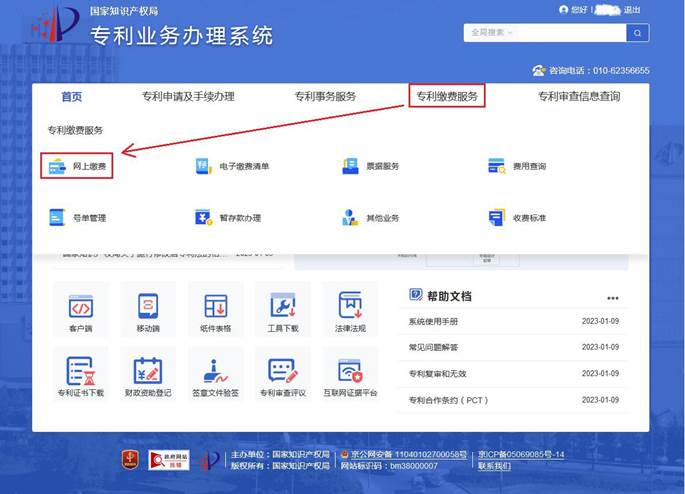The width and height of the screenshot is (685, 494).
Task: Open the 收费标准 fee standard icon
Action: 497,217
